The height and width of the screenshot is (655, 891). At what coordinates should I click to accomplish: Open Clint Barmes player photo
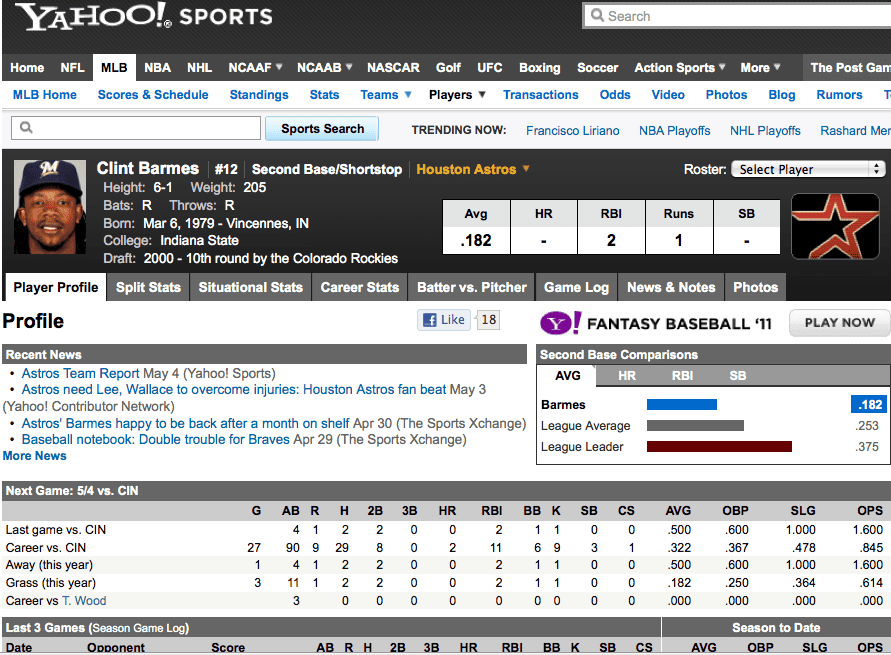(x=50, y=207)
